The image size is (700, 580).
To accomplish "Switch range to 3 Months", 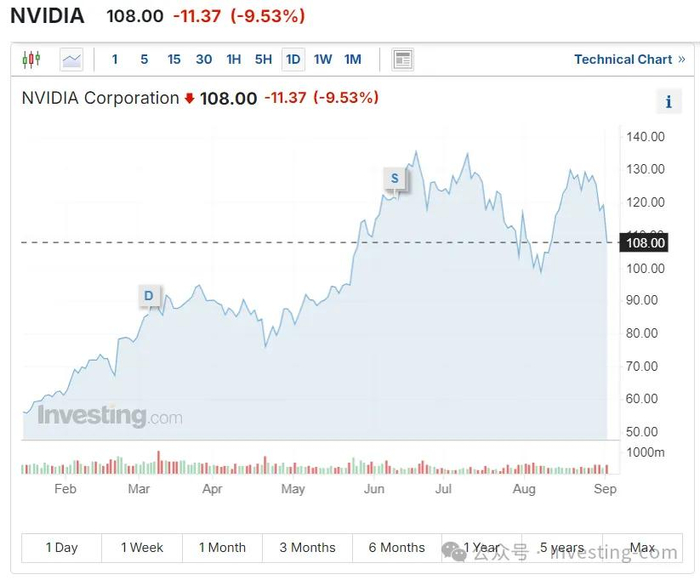I will coord(307,548).
